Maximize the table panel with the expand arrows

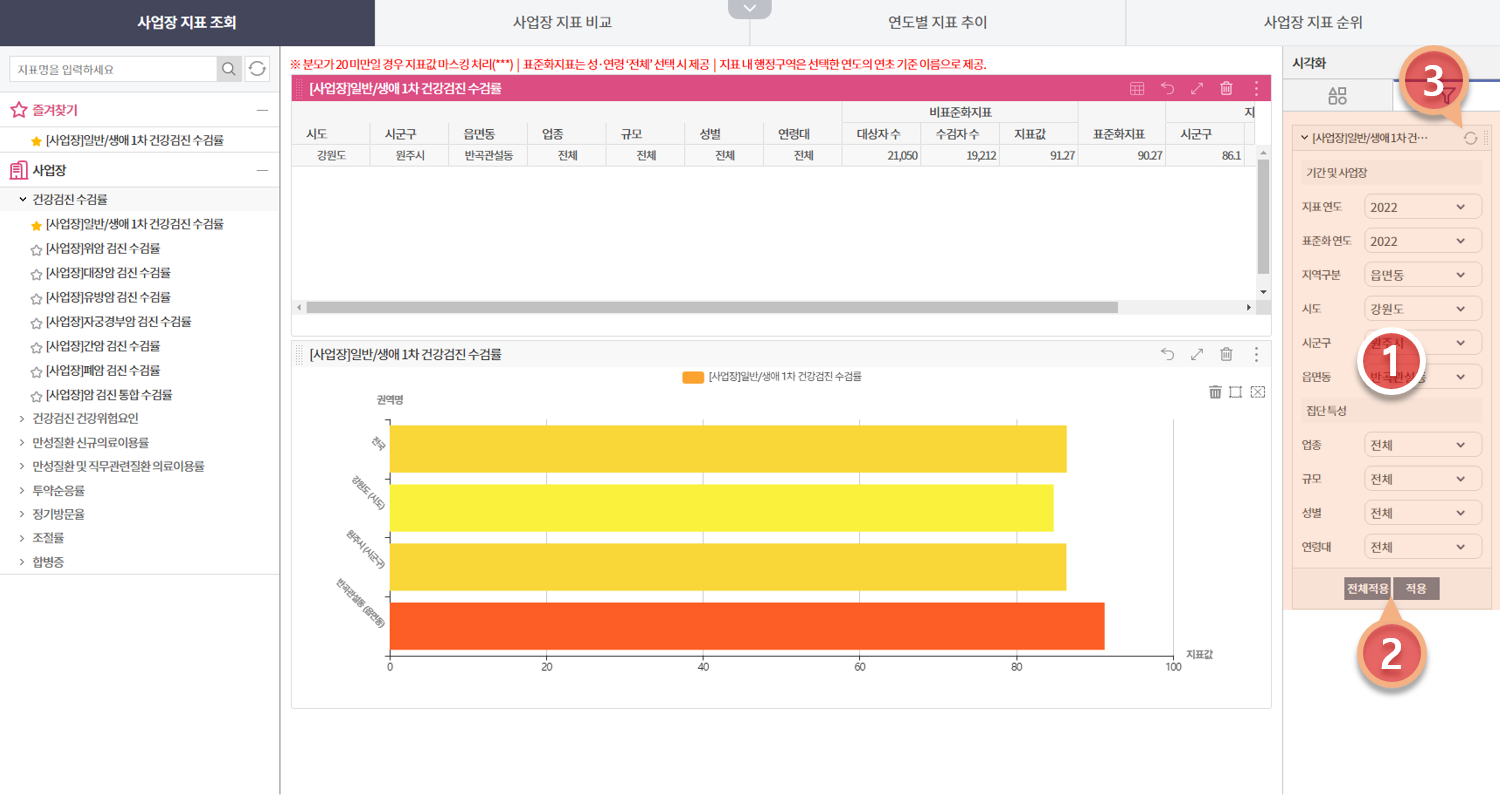click(x=1197, y=88)
